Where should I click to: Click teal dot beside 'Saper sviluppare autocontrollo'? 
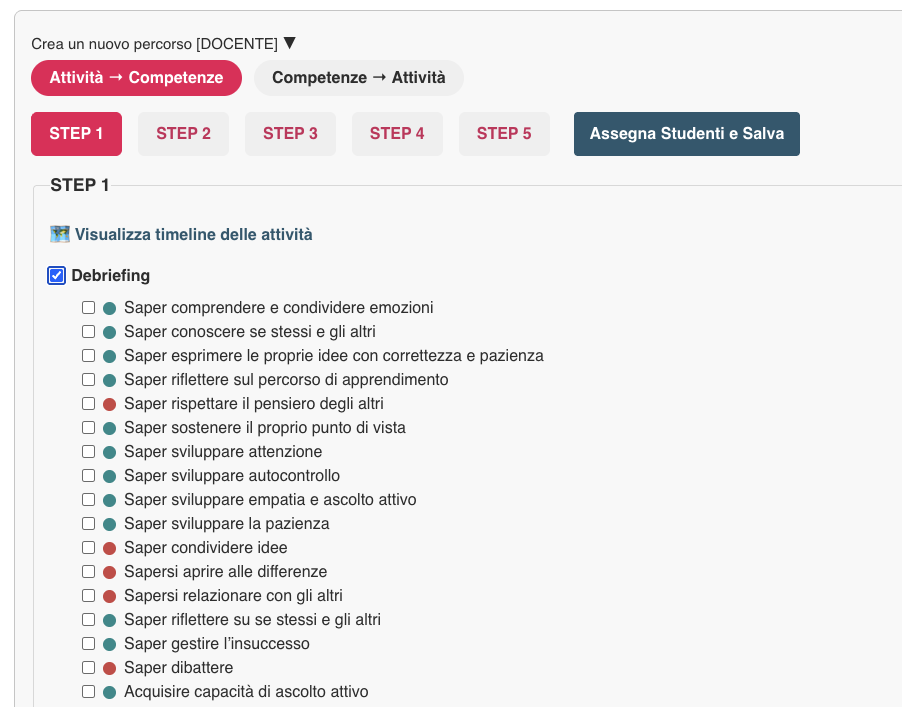point(110,476)
